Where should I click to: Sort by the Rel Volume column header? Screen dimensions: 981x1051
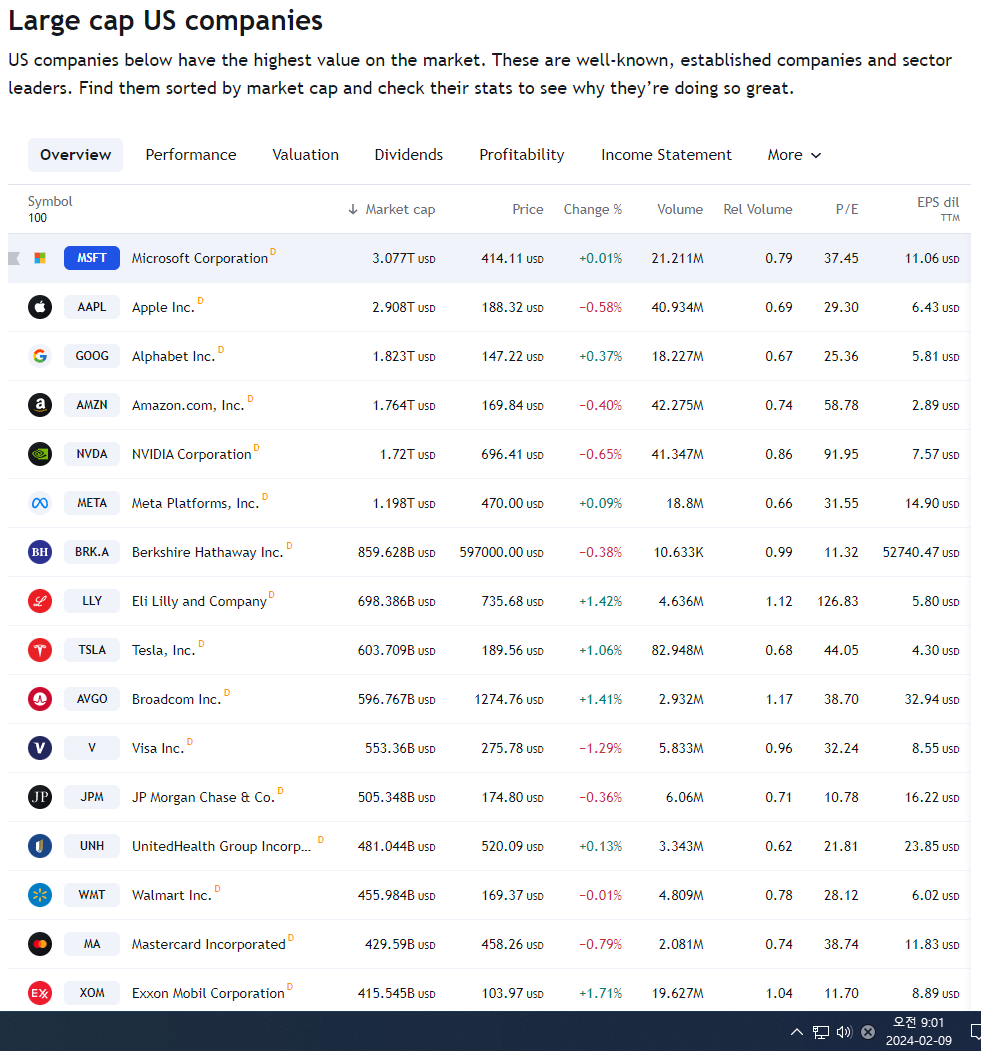pyautogui.click(x=758, y=210)
